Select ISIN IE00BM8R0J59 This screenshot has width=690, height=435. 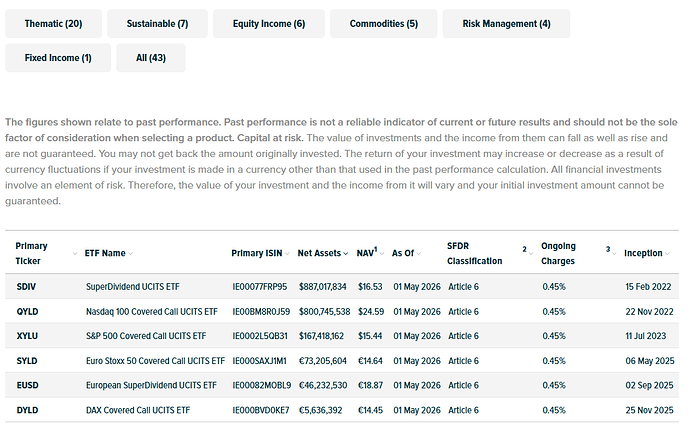coord(261,312)
